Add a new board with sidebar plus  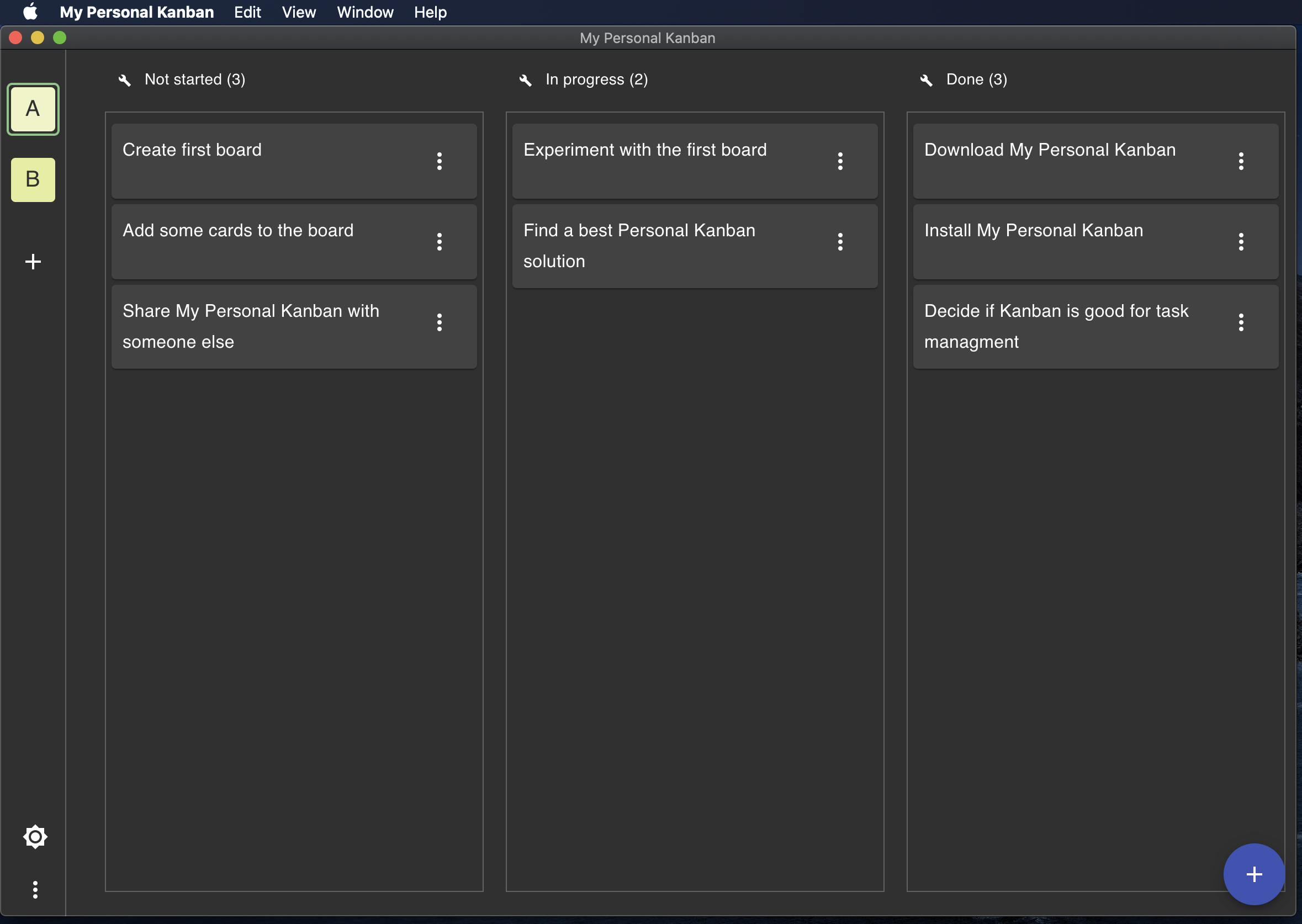pos(33,262)
